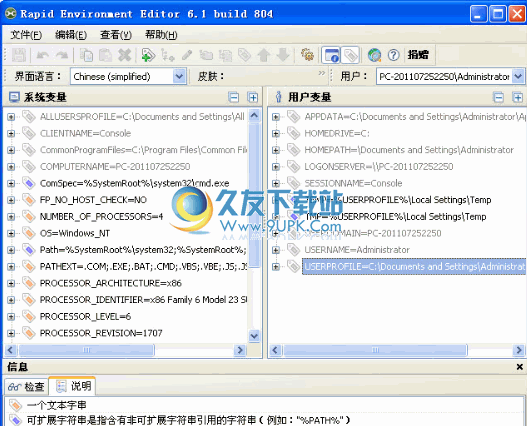The image size is (527, 426).
Task: Click the Add value tree icon
Action: click(167, 55)
